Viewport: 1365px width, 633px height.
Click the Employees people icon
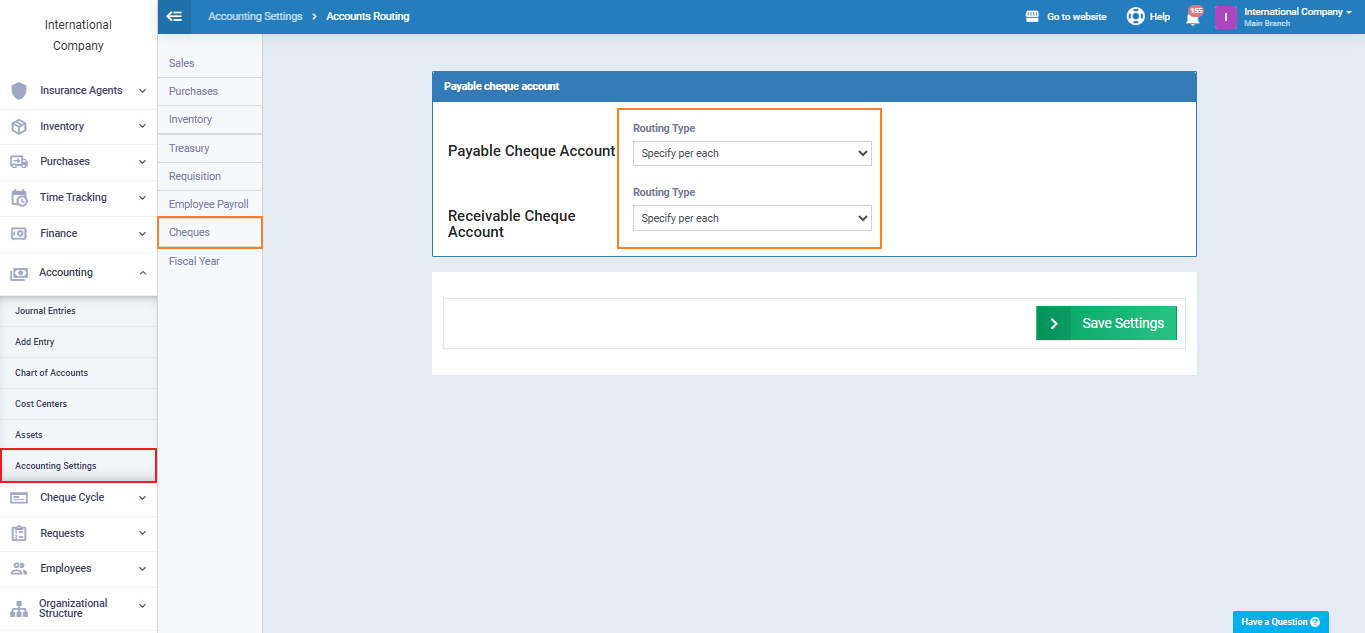[x=19, y=569]
